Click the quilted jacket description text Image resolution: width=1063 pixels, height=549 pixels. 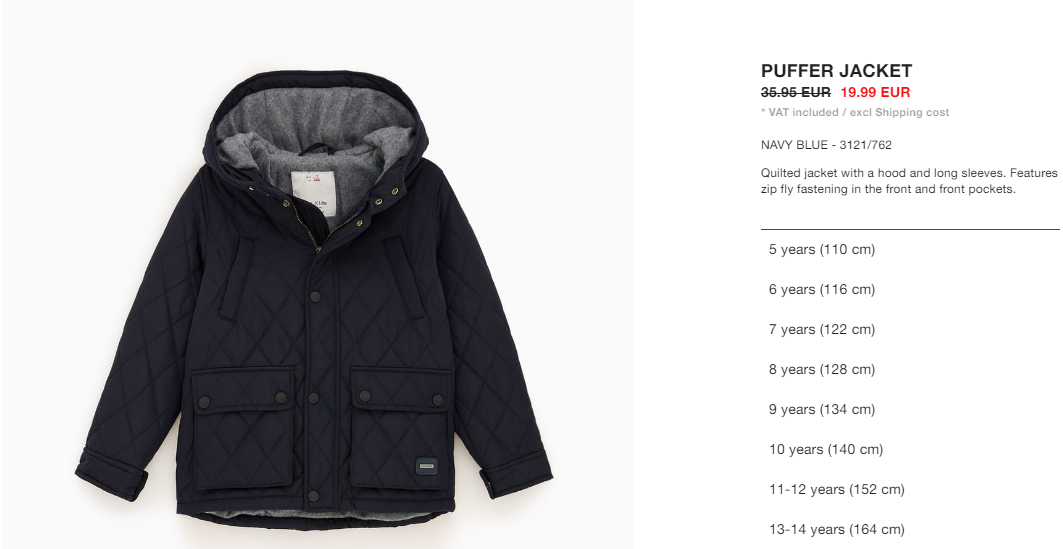909,181
